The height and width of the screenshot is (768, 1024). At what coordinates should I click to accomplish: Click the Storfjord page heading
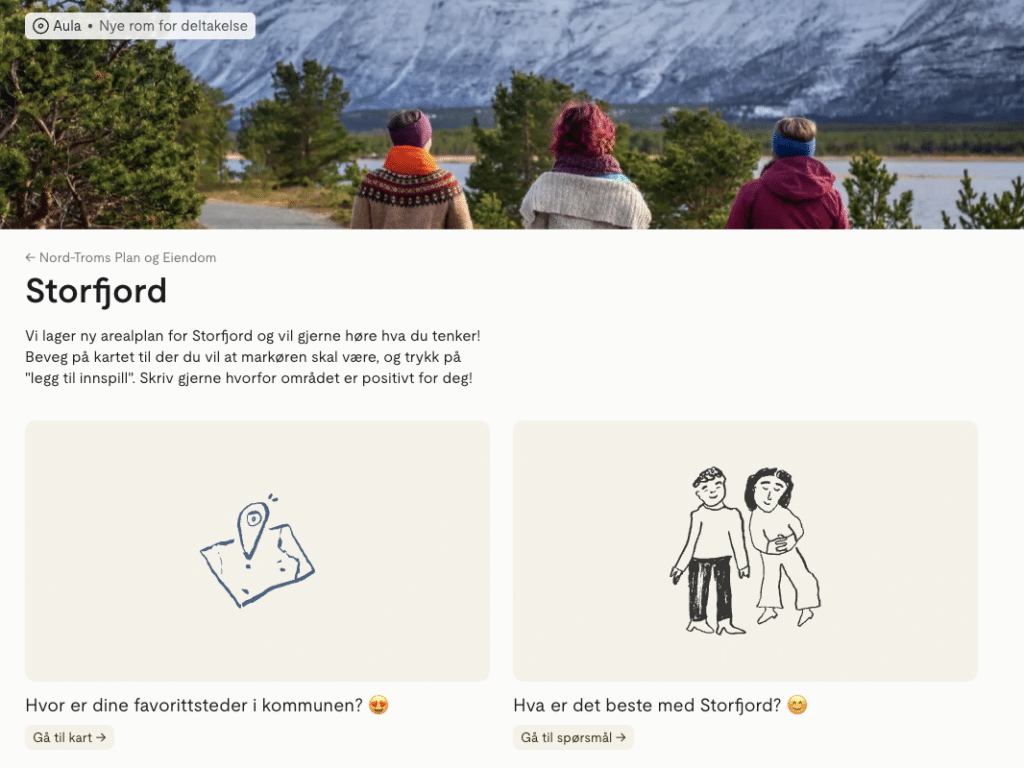(96, 291)
